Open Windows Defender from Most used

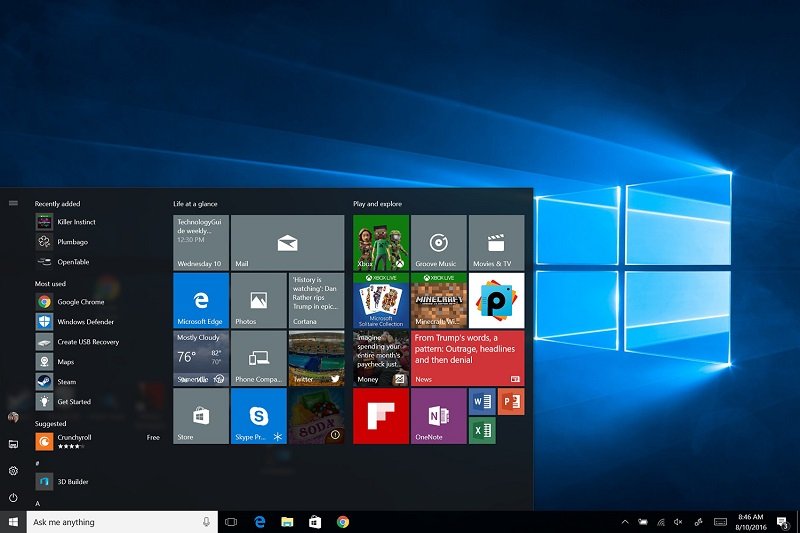click(x=97, y=322)
